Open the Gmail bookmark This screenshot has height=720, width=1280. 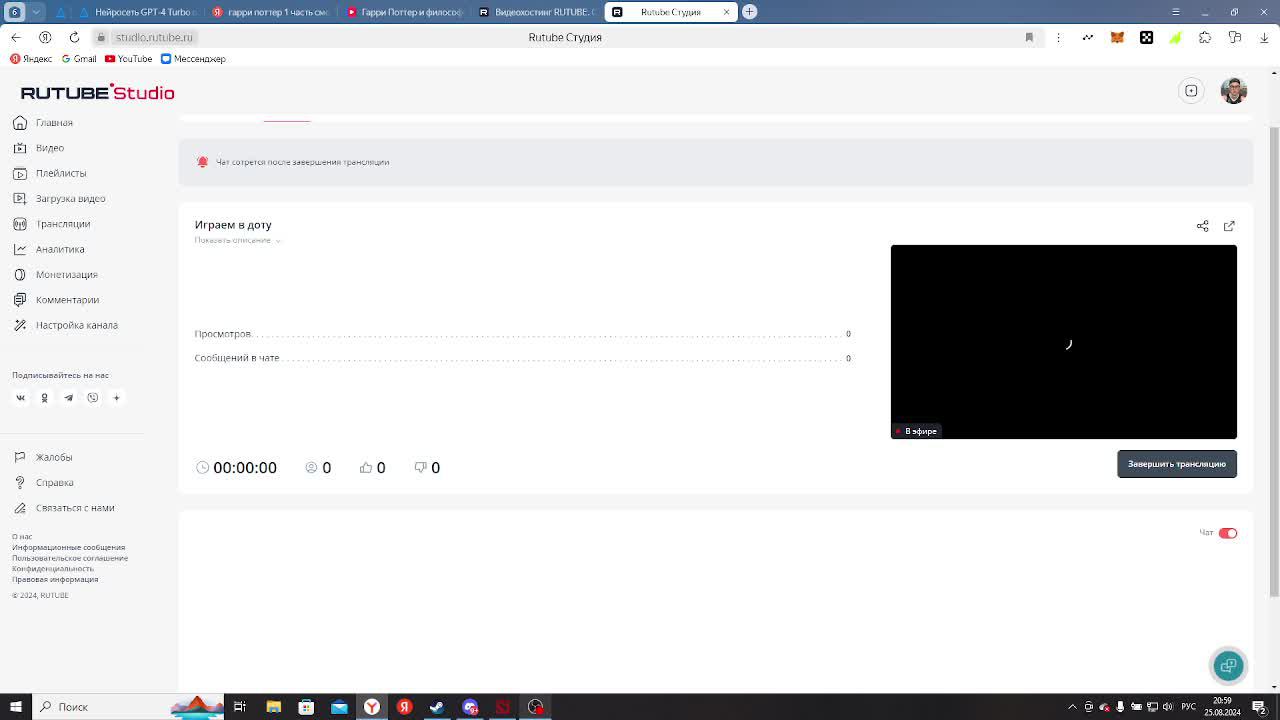79,59
